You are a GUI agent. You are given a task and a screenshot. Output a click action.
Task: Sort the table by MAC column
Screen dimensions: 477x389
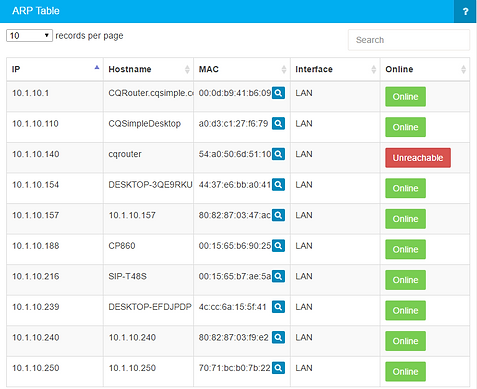tap(242, 69)
